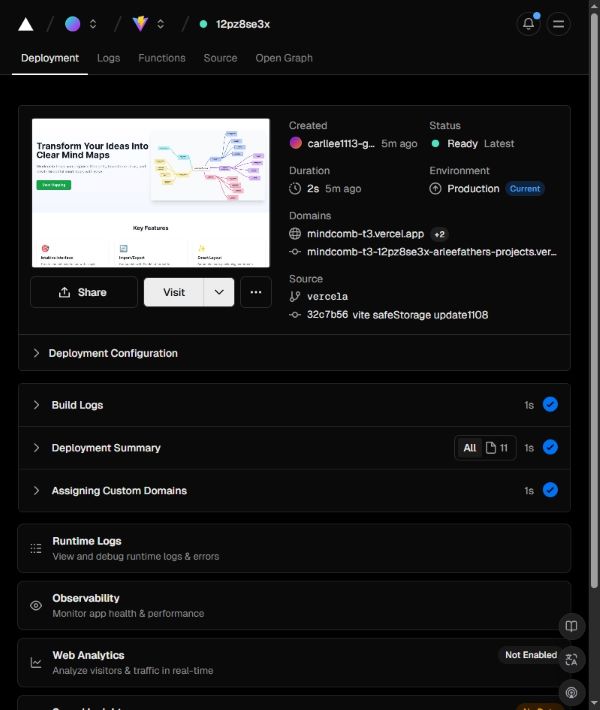Screen dimensions: 600x710
Task: Expand the Deployment Summary section
Action: pyautogui.click(x=294, y=448)
